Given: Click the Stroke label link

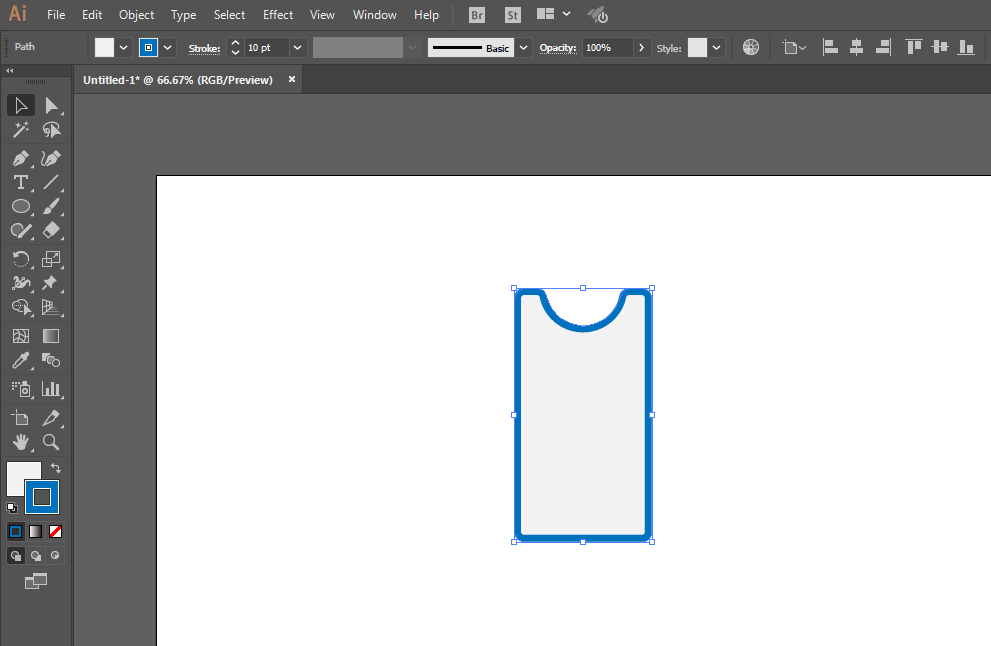Looking at the screenshot, I should pos(204,48).
